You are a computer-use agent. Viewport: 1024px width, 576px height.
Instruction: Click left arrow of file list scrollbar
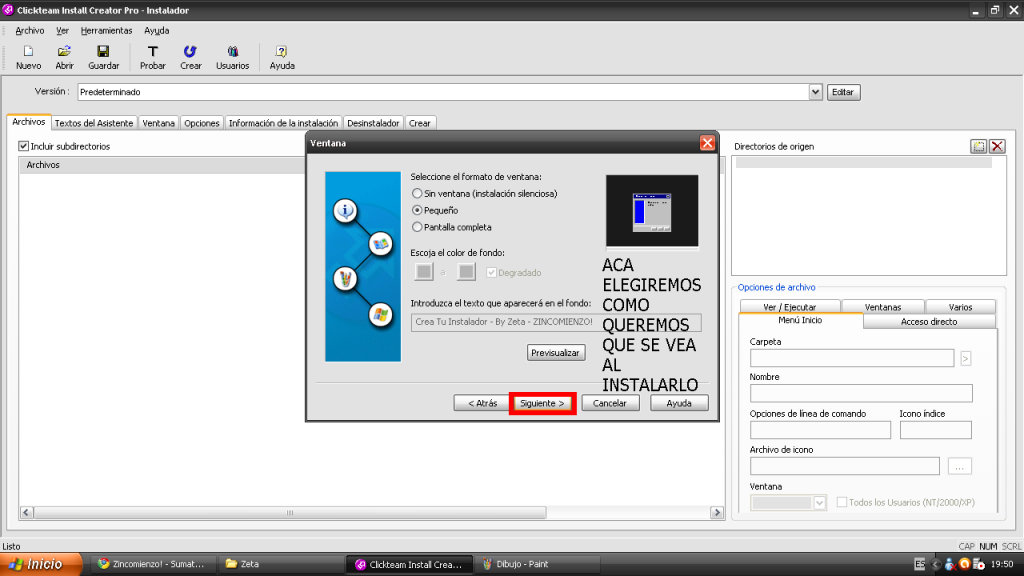click(26, 513)
